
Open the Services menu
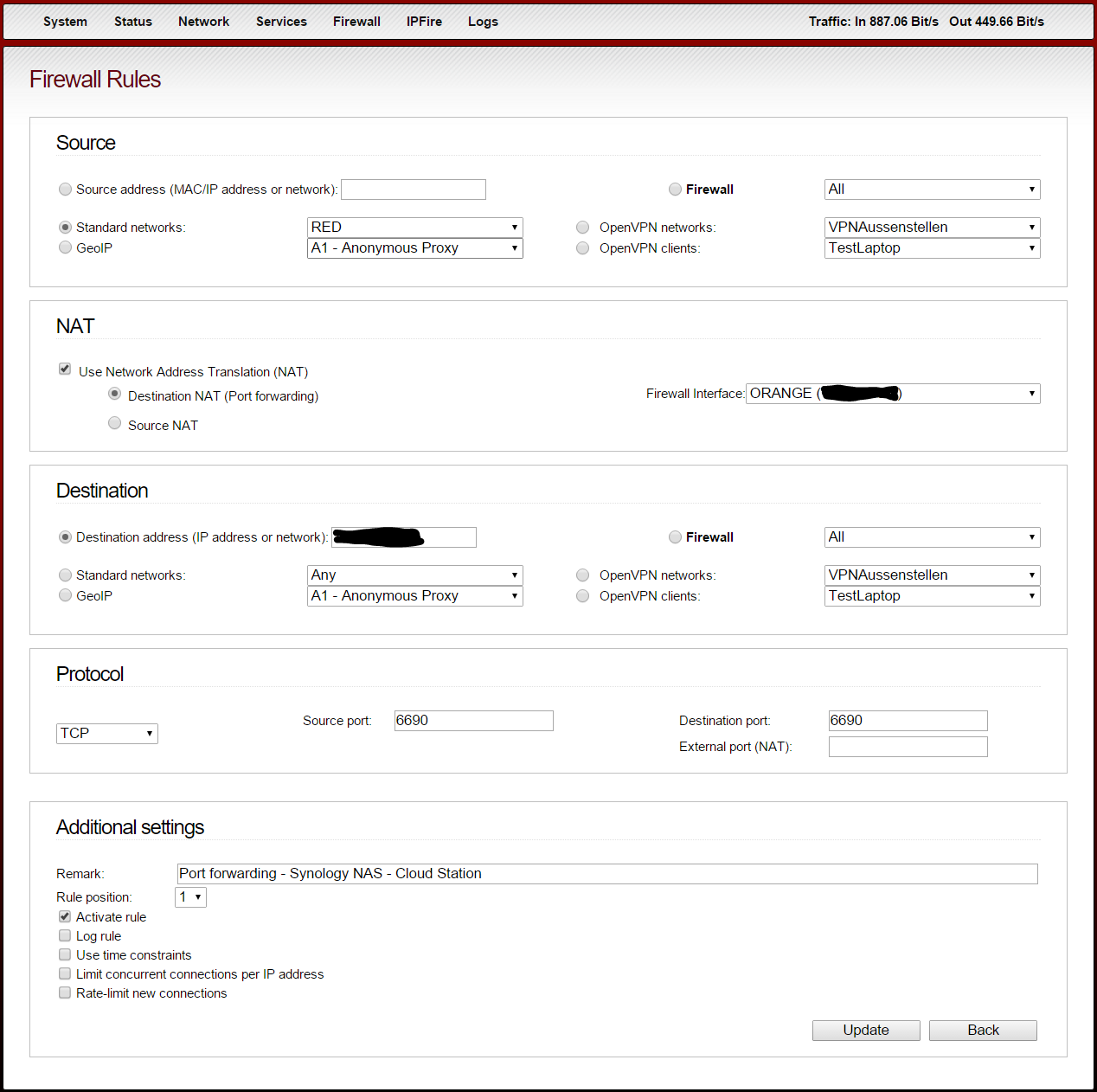[x=281, y=22]
